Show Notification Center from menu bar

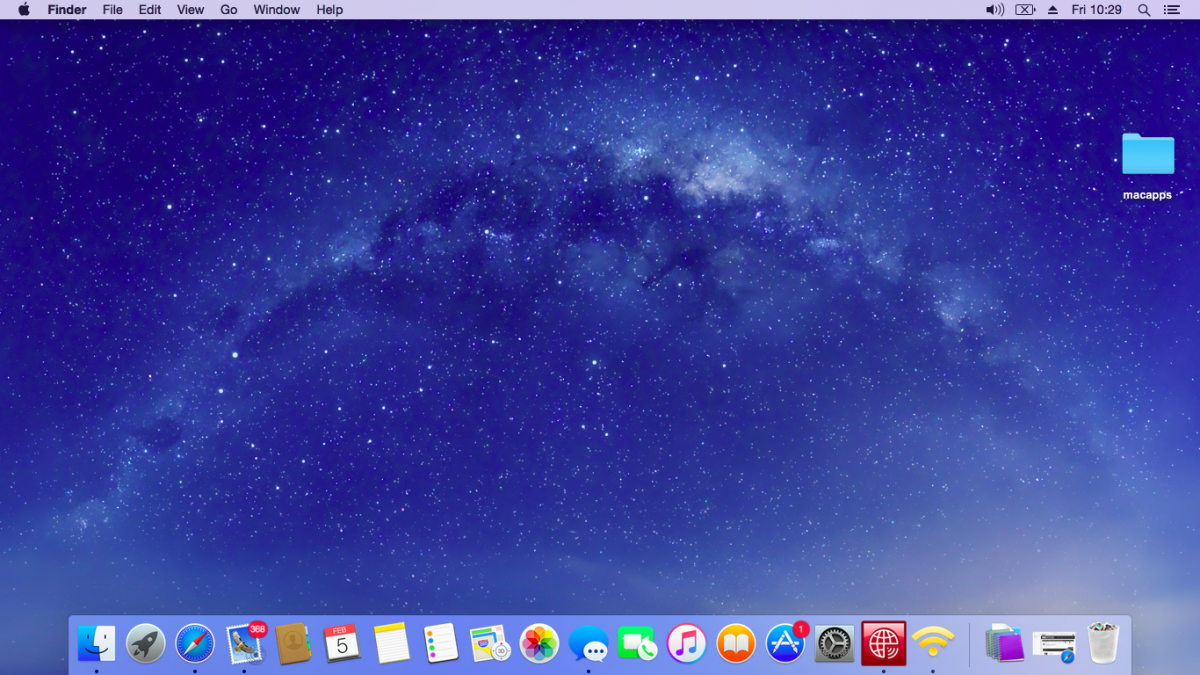click(1172, 10)
